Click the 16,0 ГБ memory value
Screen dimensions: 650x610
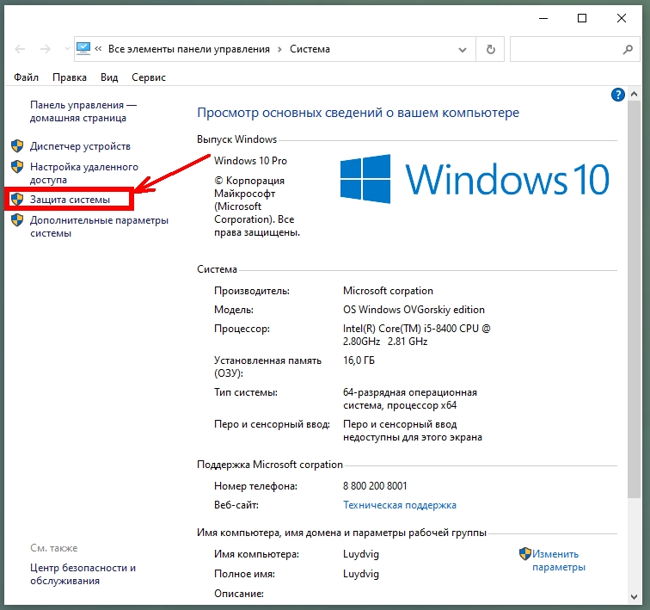[x=359, y=361]
